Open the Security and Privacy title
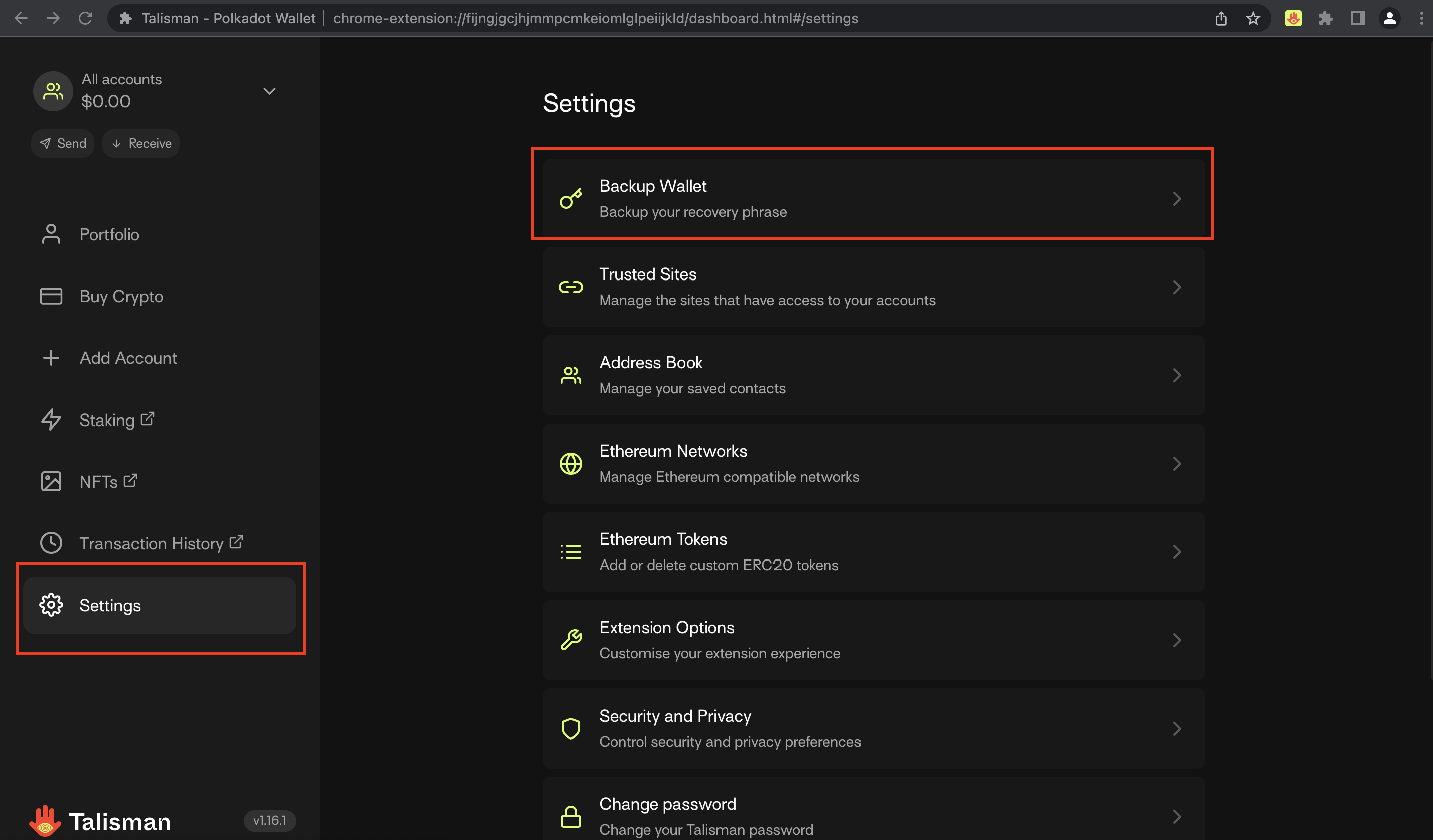Screen dimensions: 1433x840 [x=675, y=716]
